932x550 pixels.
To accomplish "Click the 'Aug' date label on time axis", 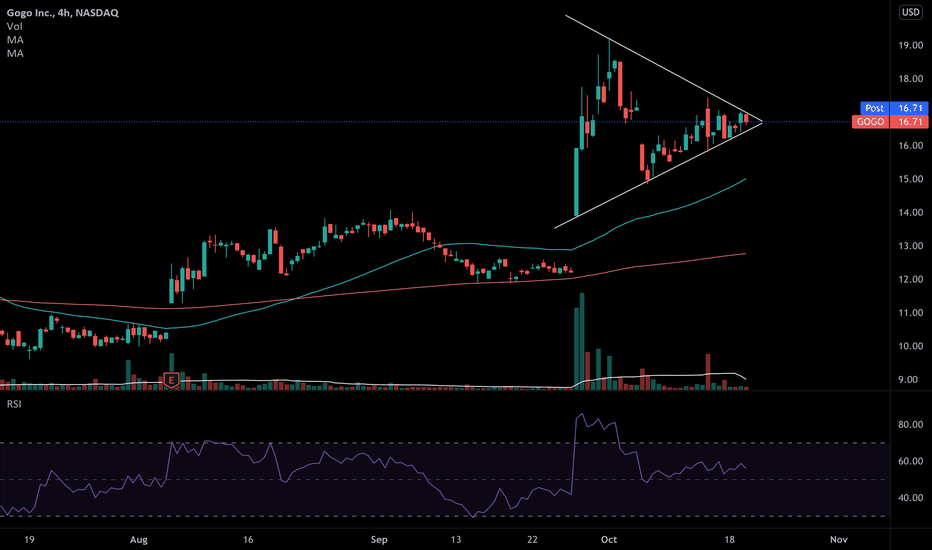I will coord(138,540).
